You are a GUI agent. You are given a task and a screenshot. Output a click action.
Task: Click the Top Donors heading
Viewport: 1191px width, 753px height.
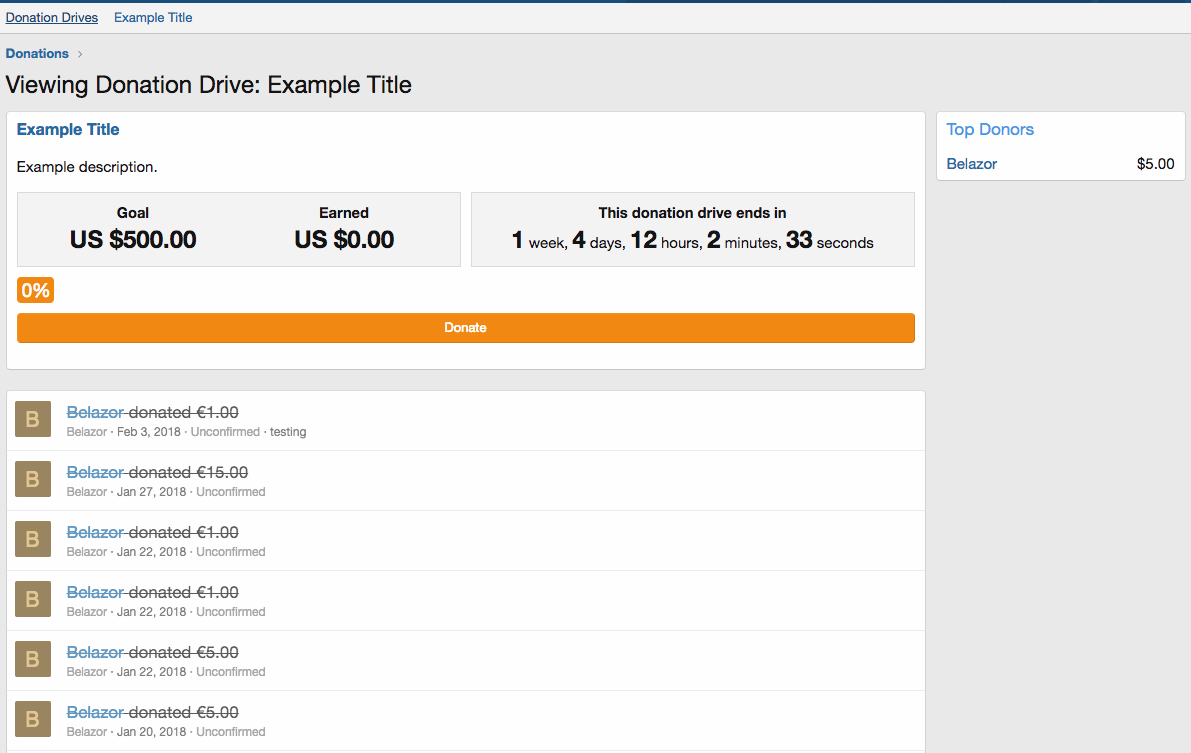(990, 129)
